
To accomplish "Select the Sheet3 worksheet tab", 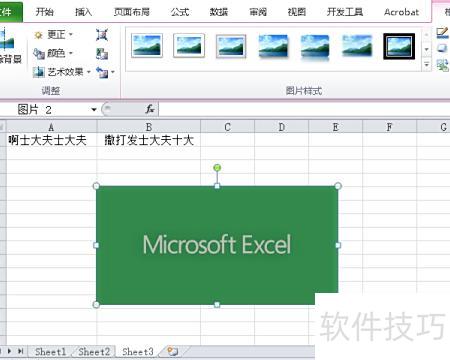I will [137, 351].
